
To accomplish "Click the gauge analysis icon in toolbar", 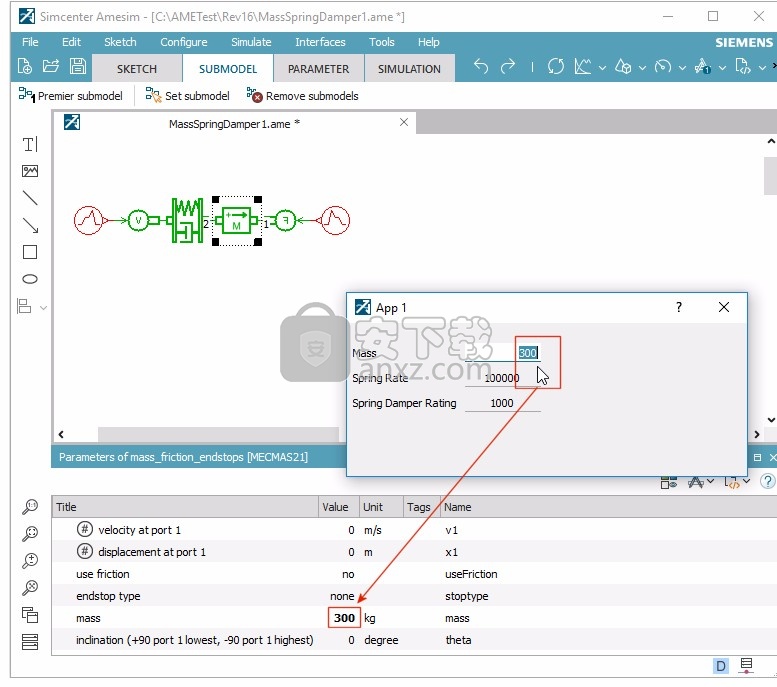I will 663,66.
